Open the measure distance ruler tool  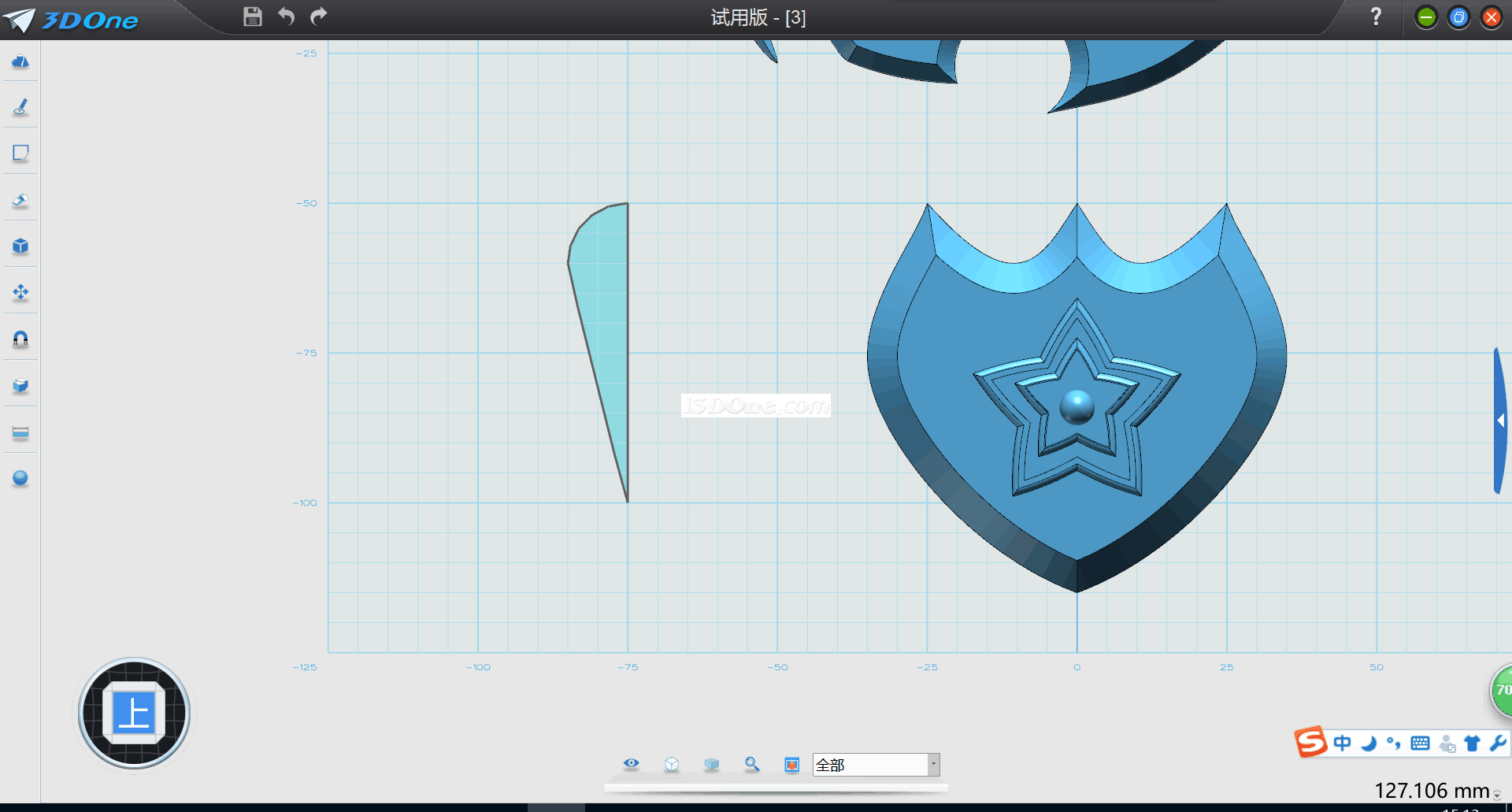point(20,432)
